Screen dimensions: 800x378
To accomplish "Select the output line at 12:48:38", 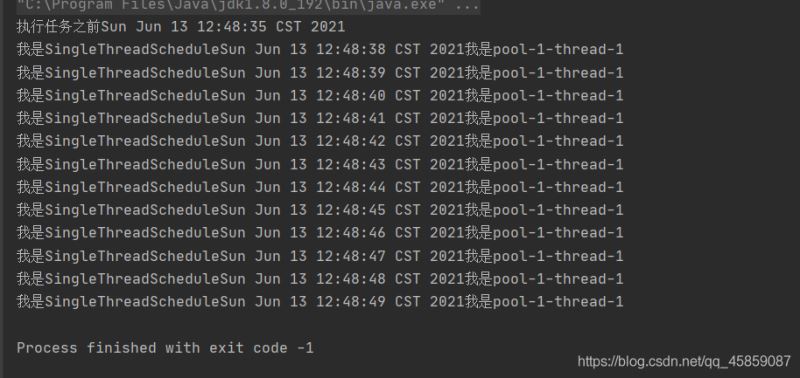I will coord(320,49).
